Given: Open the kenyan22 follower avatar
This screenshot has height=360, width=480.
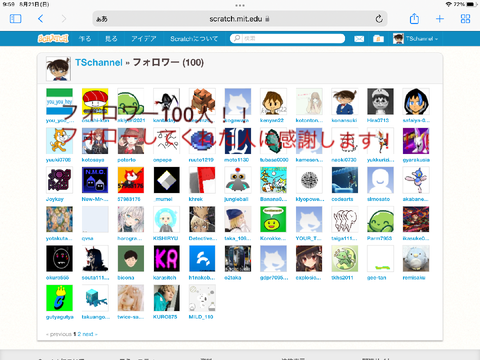Looking at the screenshot, I should click(x=273, y=101).
